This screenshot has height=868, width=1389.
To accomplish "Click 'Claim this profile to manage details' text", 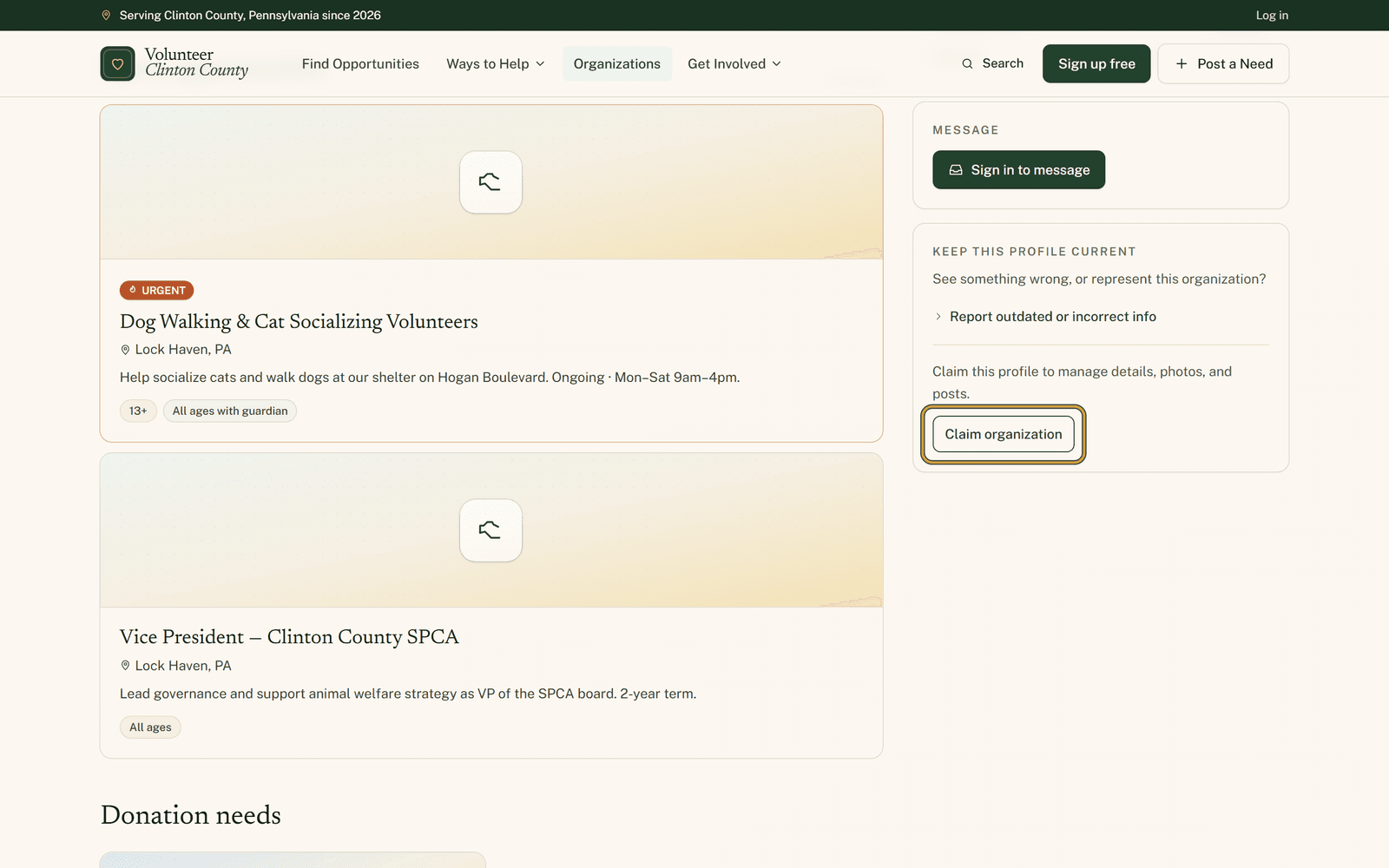I will tap(1082, 383).
